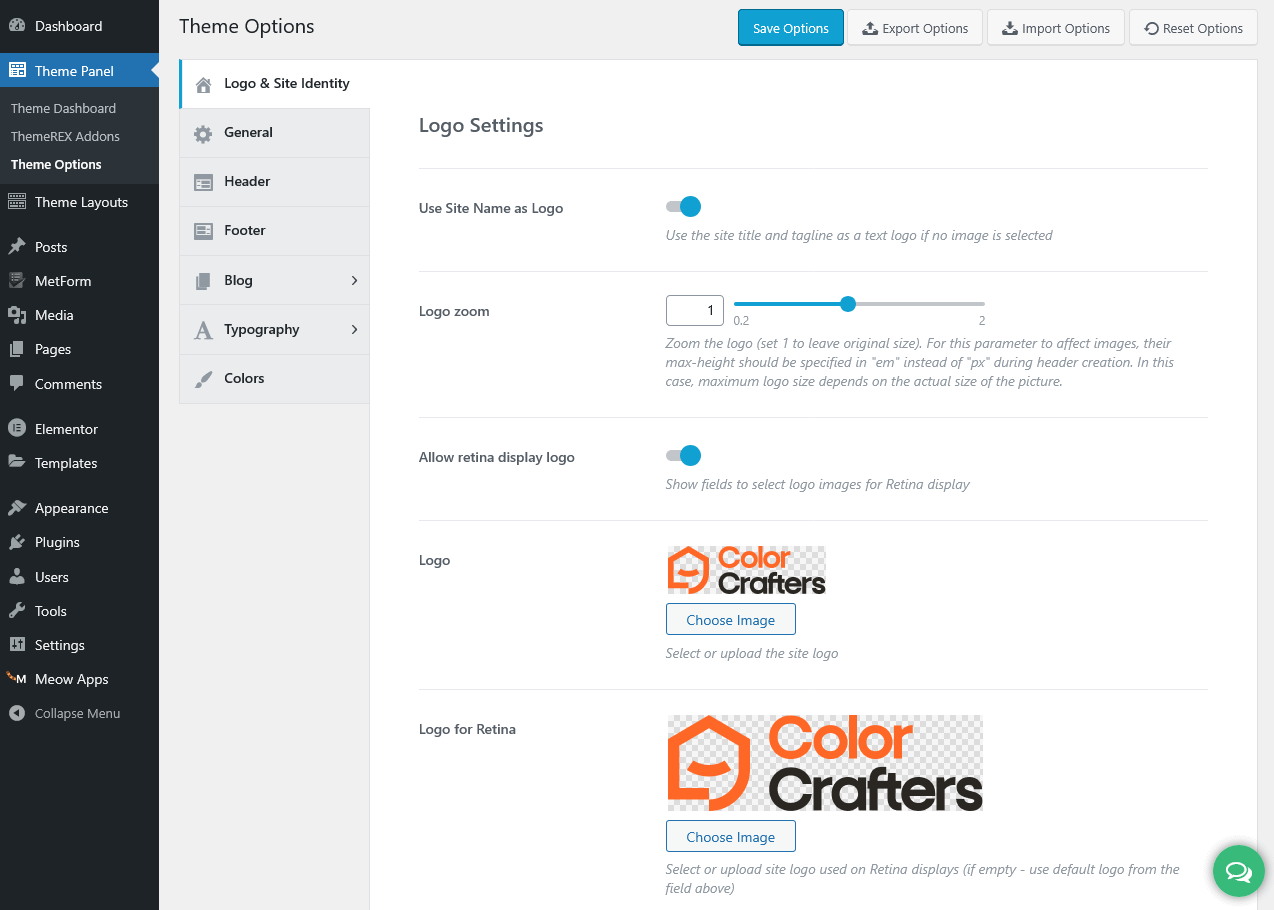Click the documents icon beside Blog
Viewport: 1274px width, 910px height.
(203, 281)
